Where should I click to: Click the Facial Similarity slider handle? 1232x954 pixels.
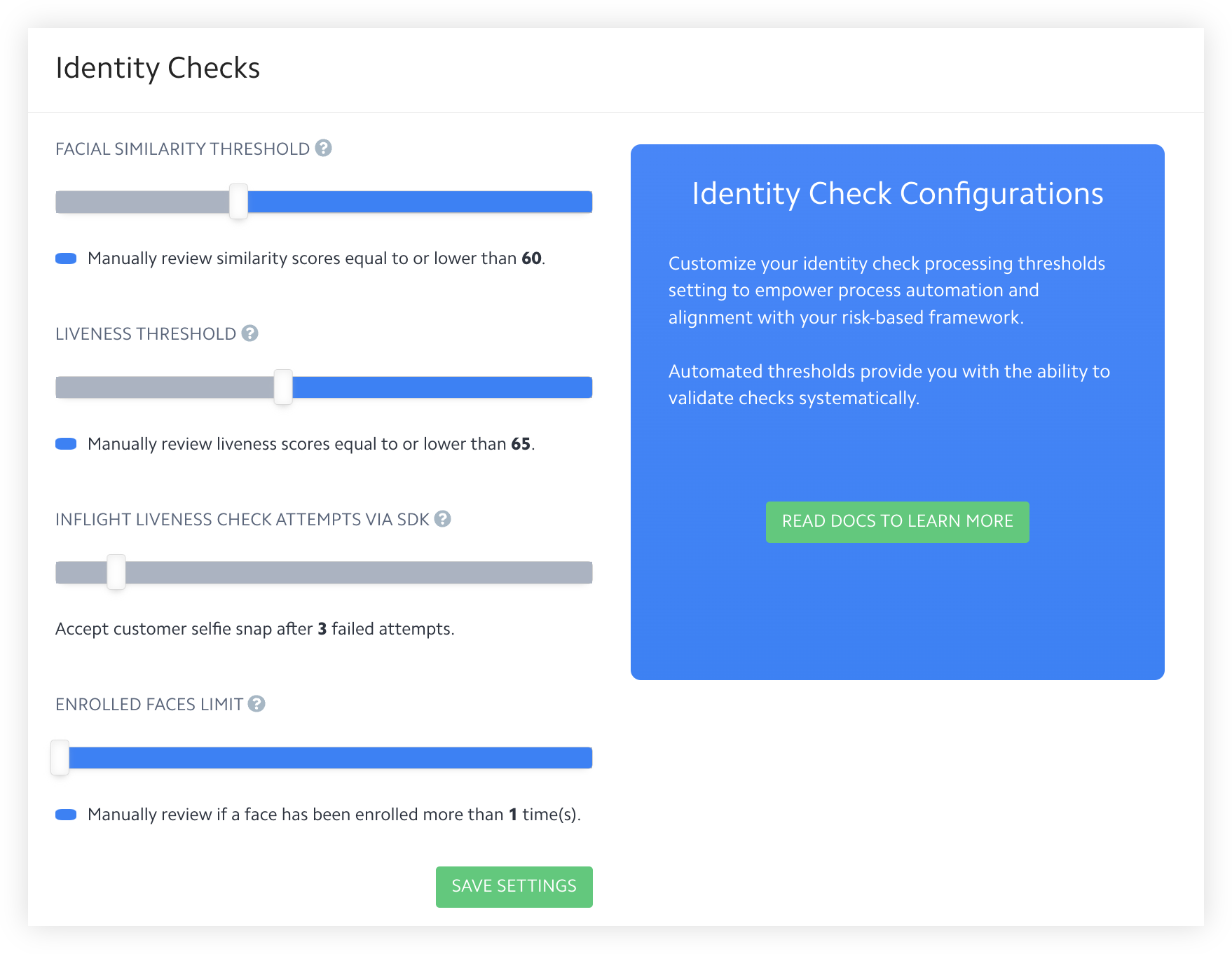click(x=238, y=202)
